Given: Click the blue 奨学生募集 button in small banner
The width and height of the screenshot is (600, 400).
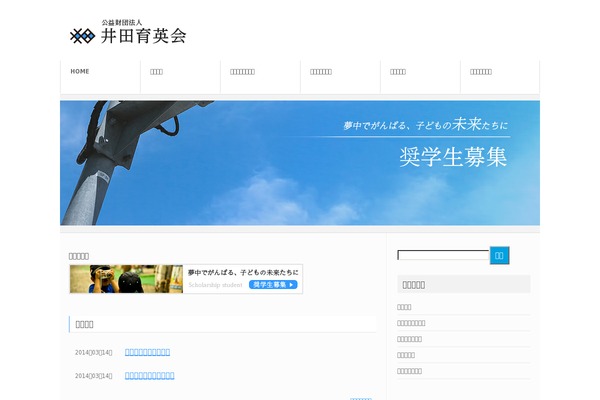Looking at the screenshot, I should pyautogui.click(x=273, y=284).
